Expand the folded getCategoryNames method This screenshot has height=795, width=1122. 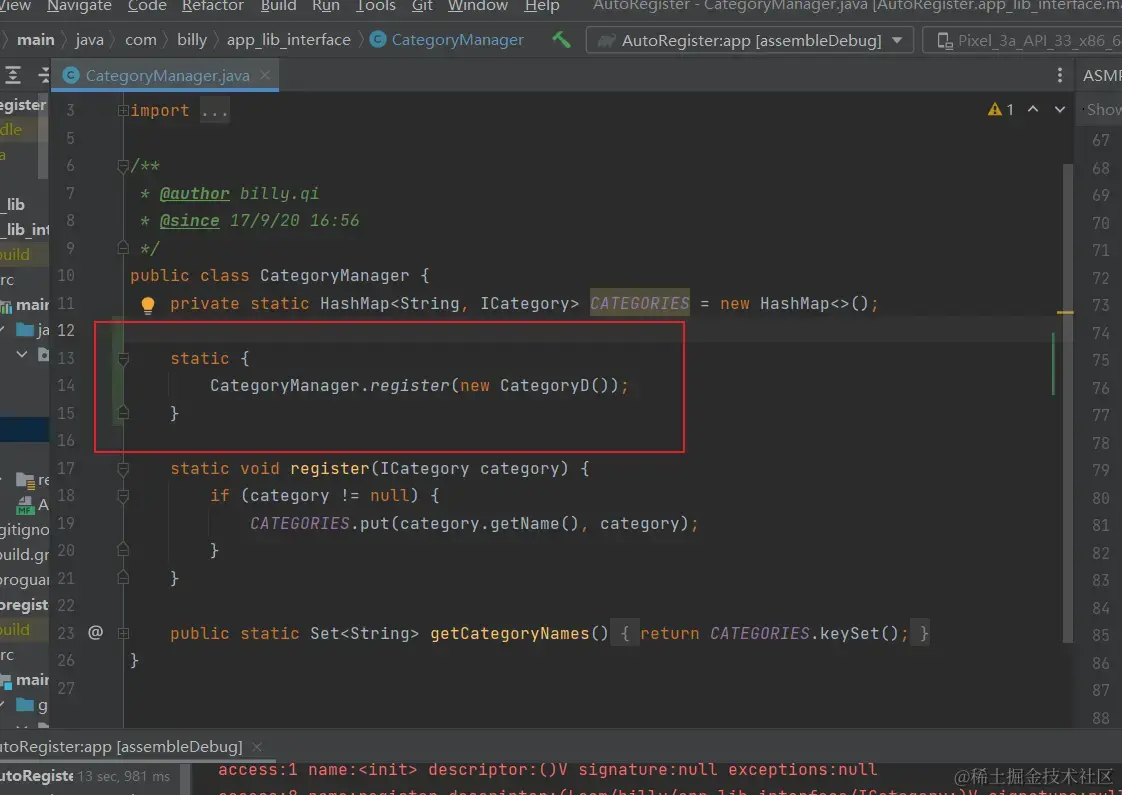(123, 633)
